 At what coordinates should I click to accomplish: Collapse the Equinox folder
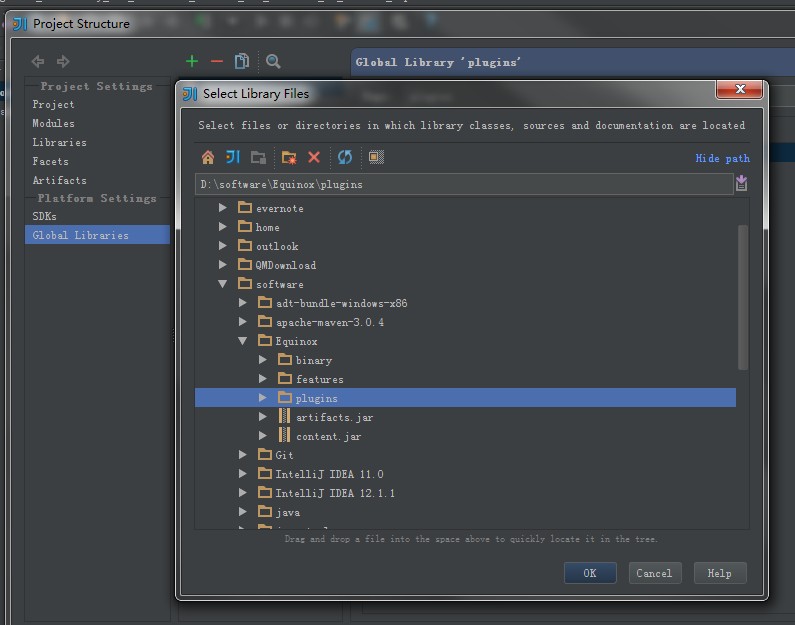coord(243,341)
